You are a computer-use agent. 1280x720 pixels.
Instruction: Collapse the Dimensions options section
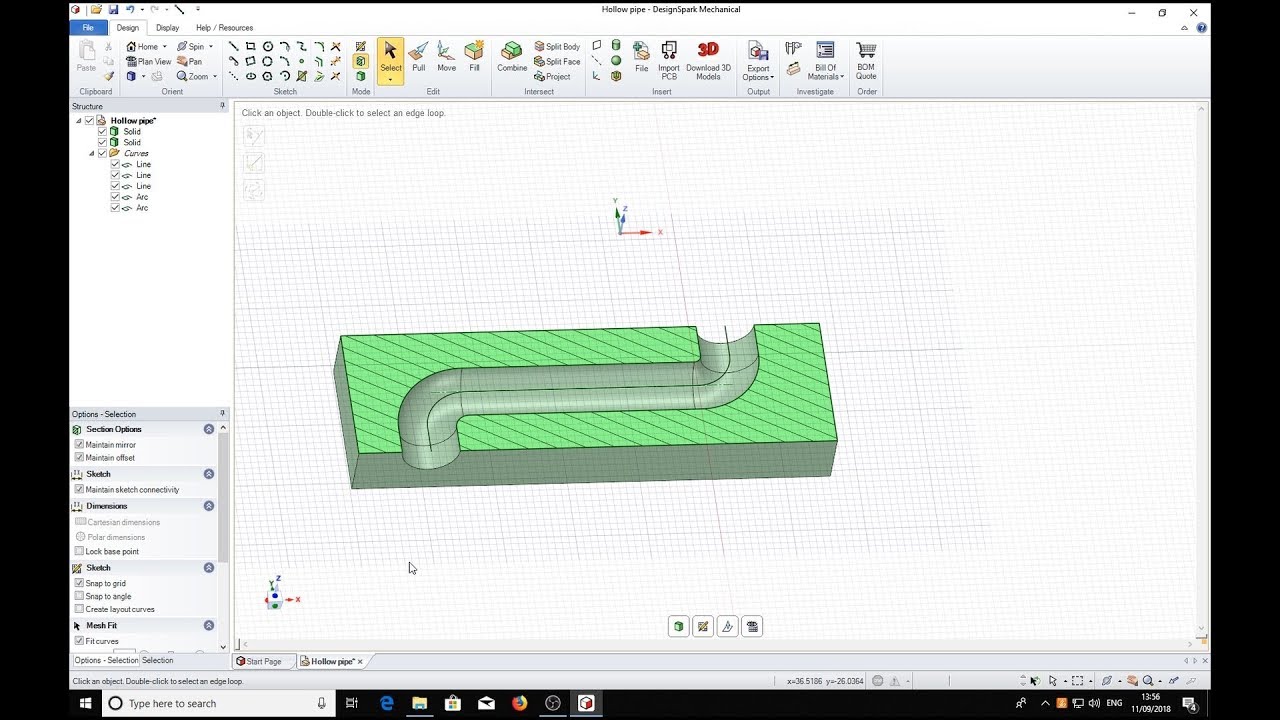pos(209,506)
